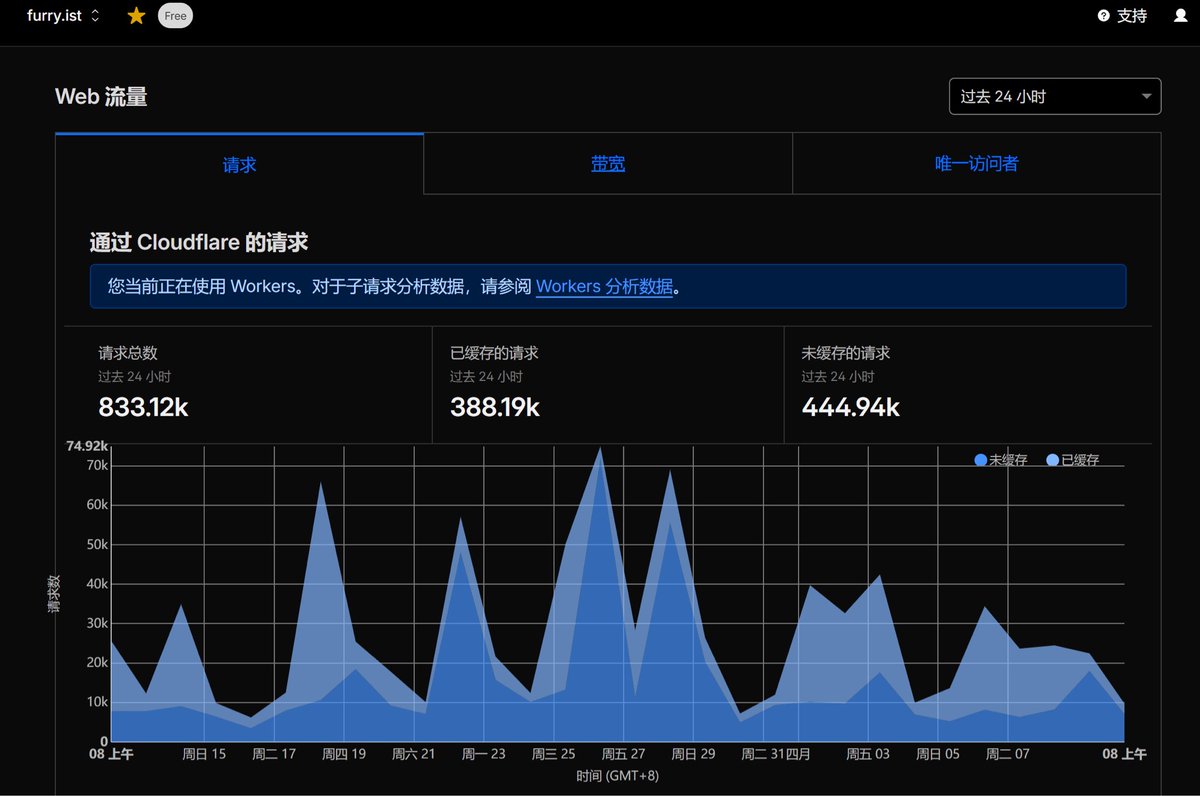Click the 周一 23 axis label

click(x=484, y=754)
